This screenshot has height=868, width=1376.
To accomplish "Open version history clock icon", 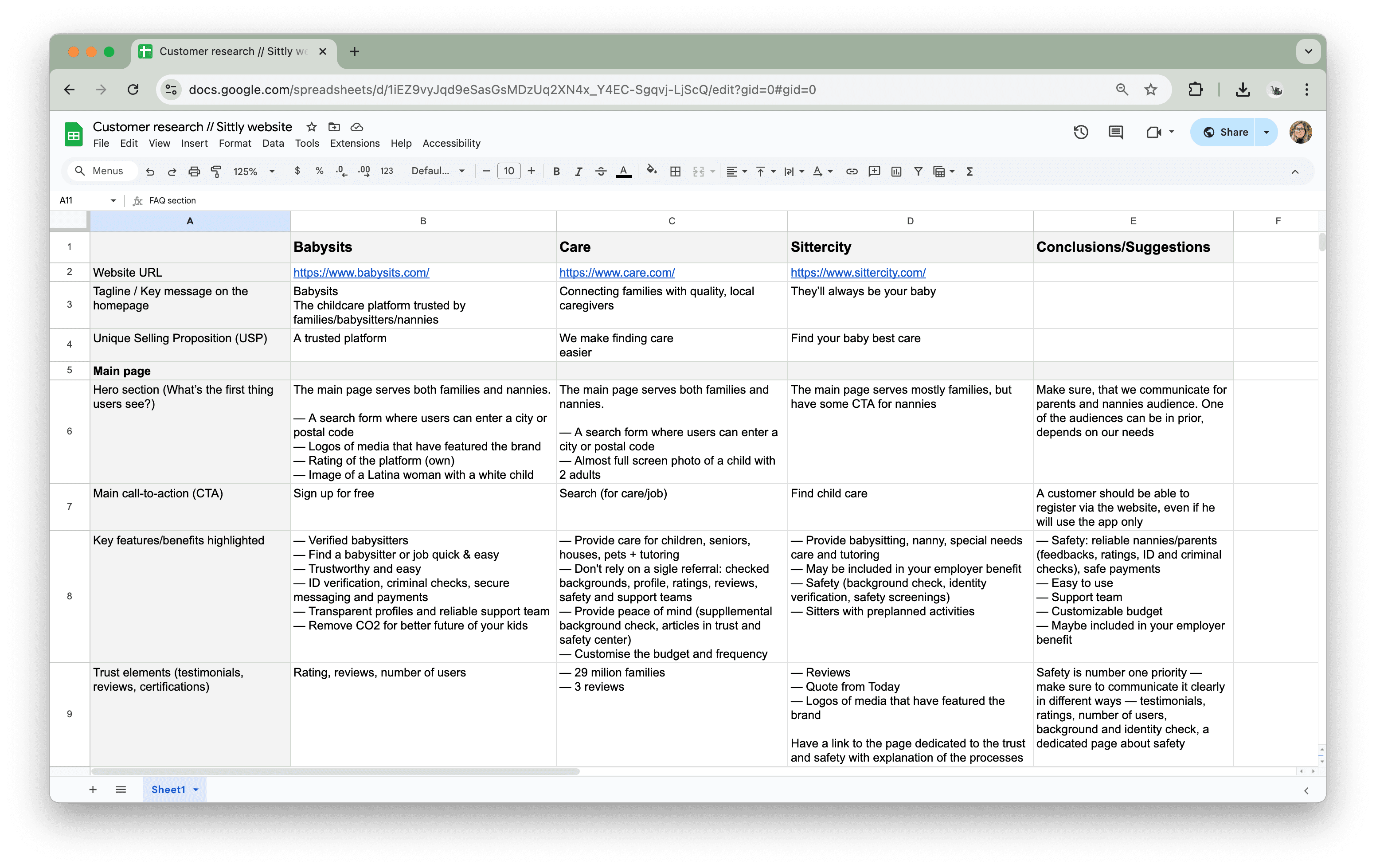I will (1080, 133).
